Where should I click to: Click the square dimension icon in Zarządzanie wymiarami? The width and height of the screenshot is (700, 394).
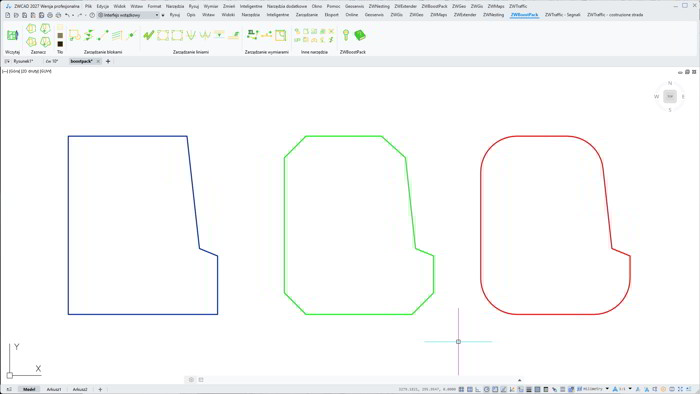[x=280, y=35]
